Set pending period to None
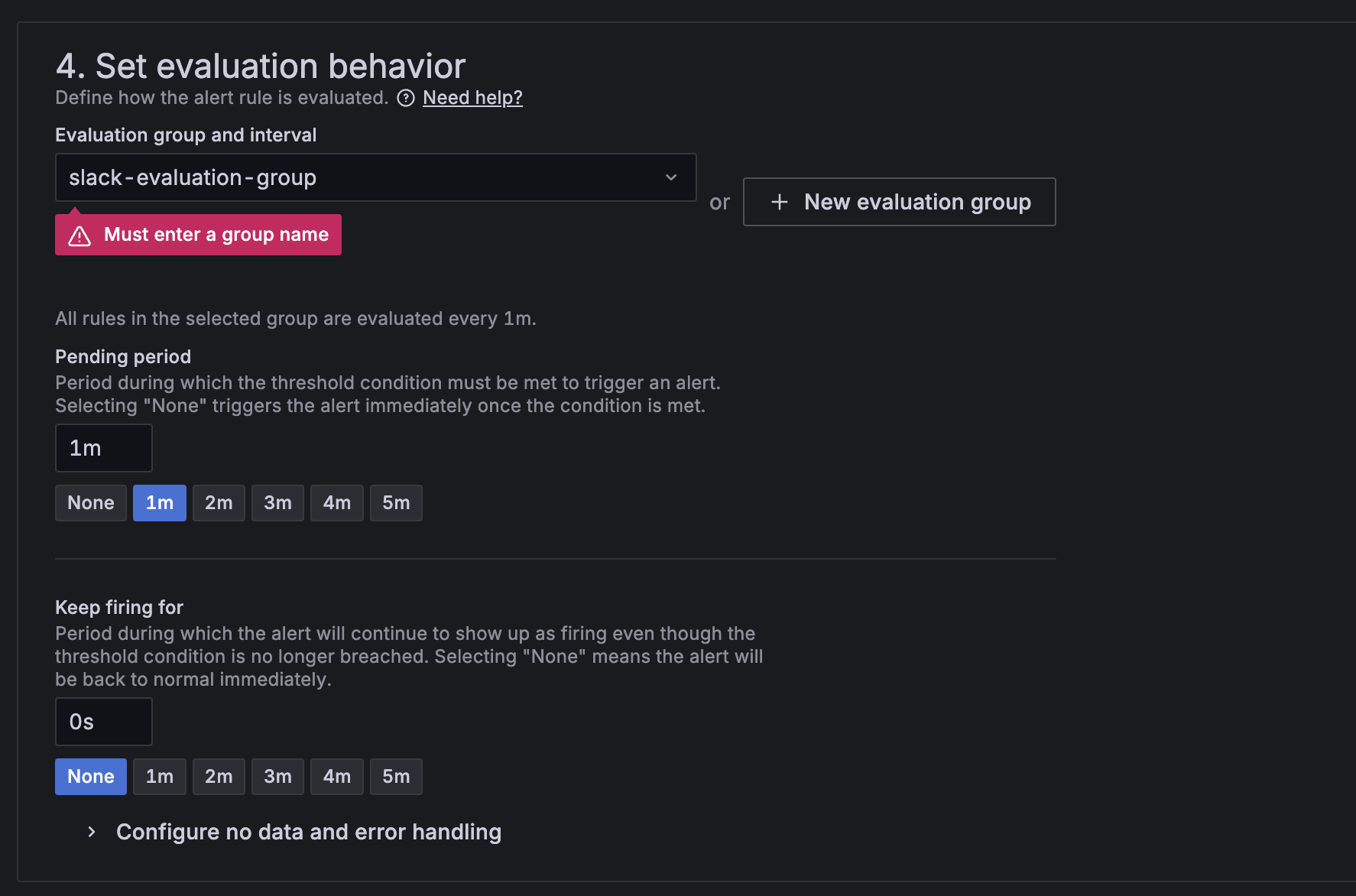This screenshot has width=1356, height=896. pyautogui.click(x=90, y=503)
